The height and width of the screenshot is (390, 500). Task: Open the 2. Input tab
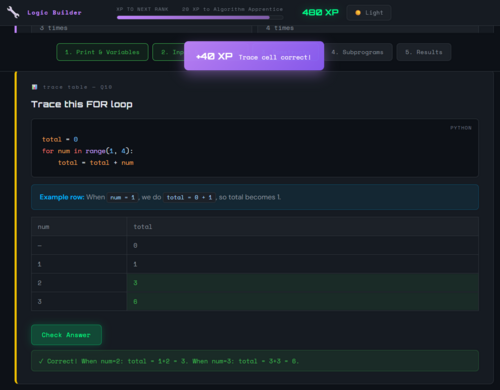coord(169,52)
